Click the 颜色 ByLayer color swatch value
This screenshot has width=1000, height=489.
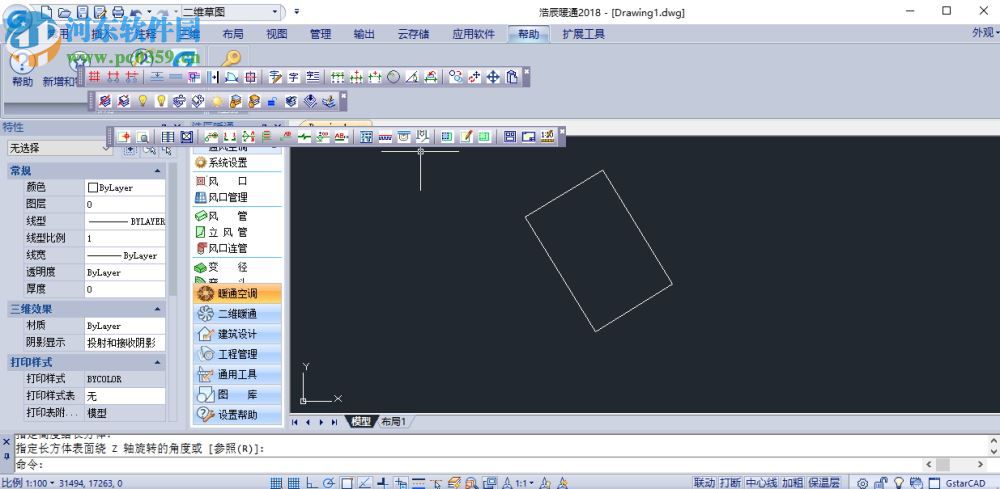[125, 188]
